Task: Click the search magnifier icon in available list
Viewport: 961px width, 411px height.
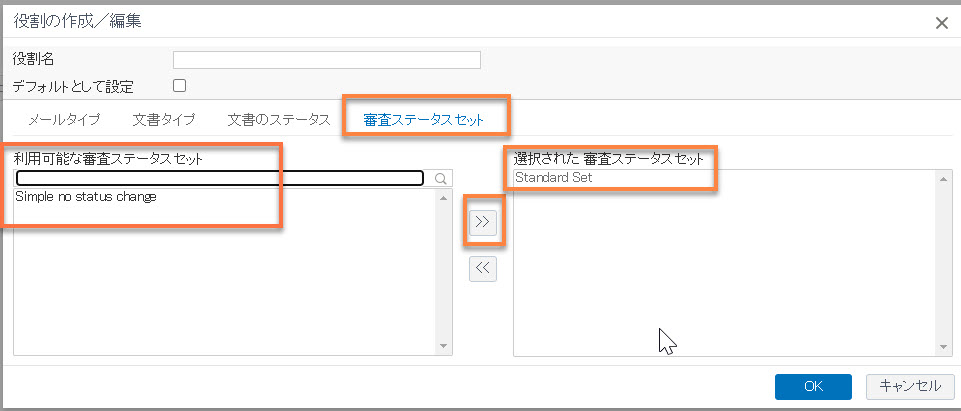Action: (x=441, y=178)
